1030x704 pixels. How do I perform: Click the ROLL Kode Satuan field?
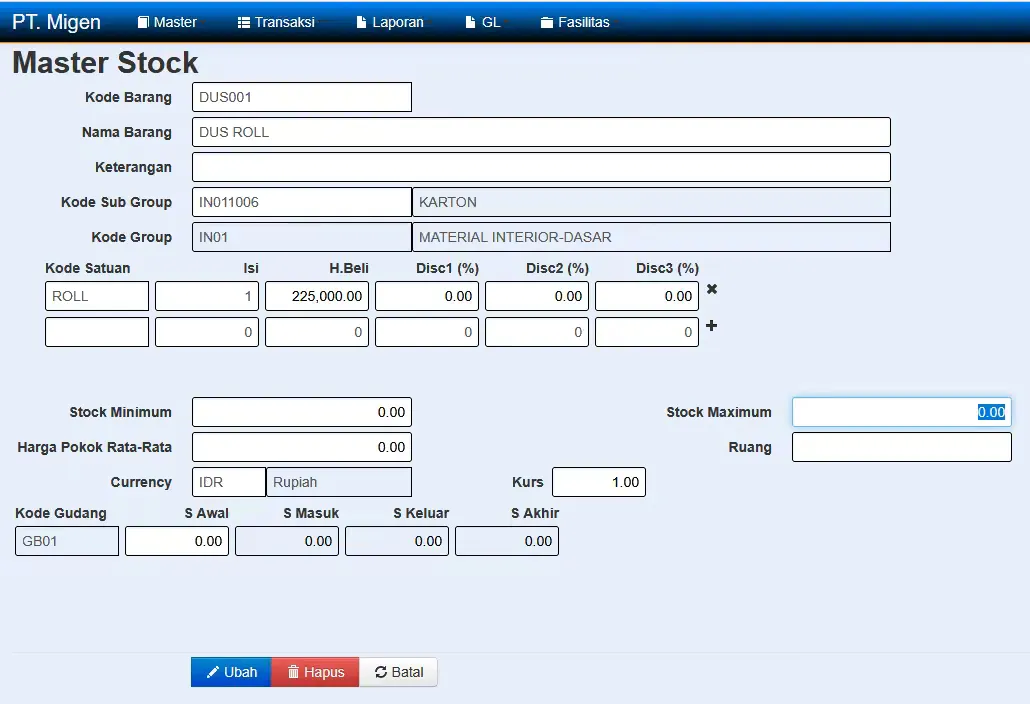[x=97, y=296]
